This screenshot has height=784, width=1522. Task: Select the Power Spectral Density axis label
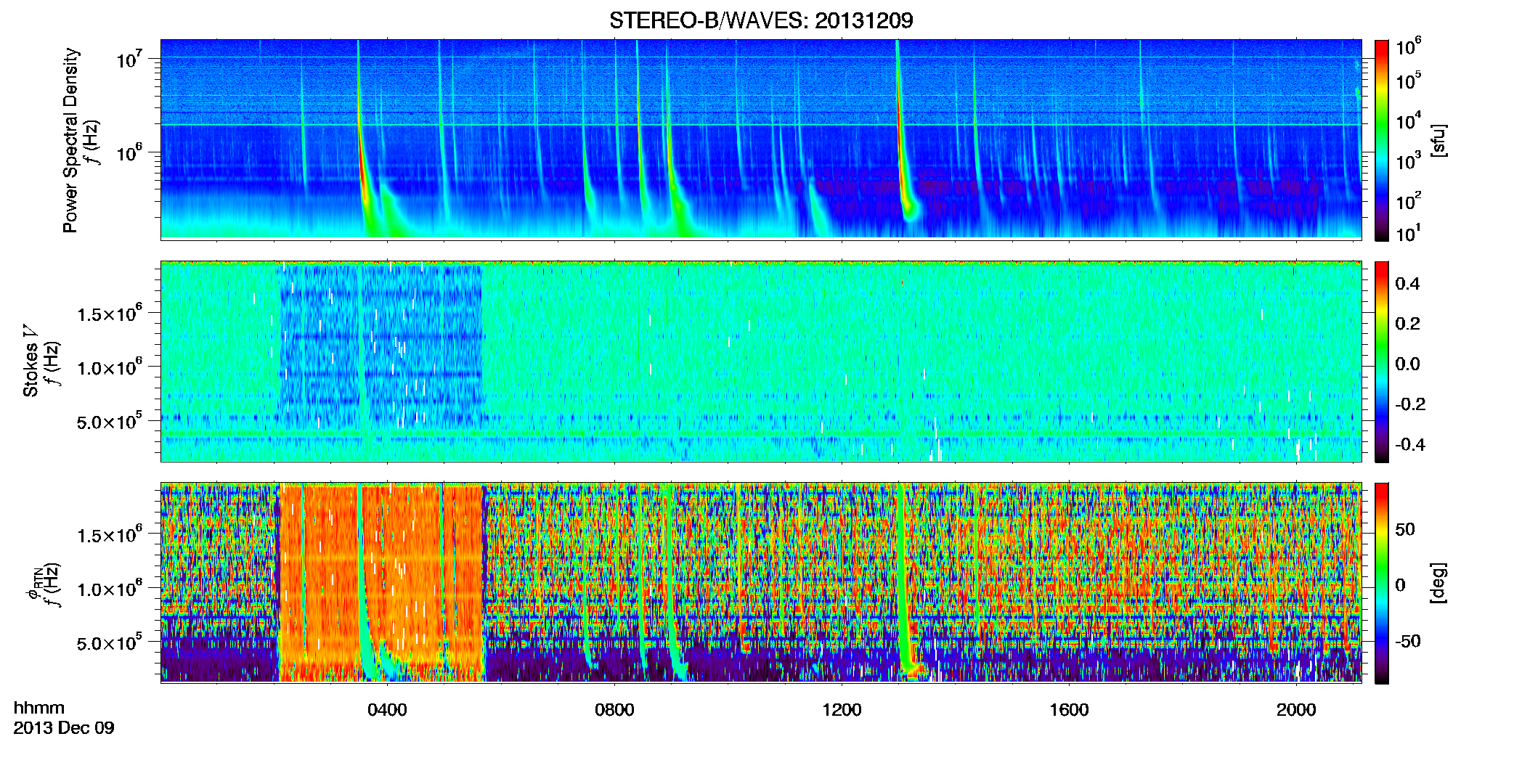pos(70,140)
